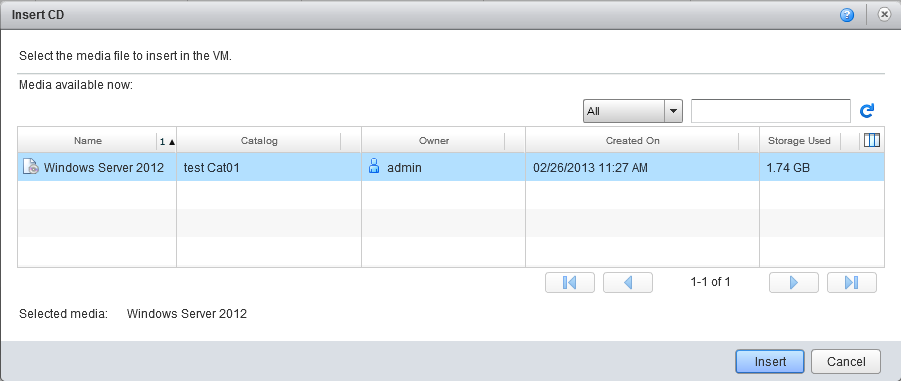This screenshot has width=901, height=381.
Task: Sort by the Owner column header
Action: [434, 141]
